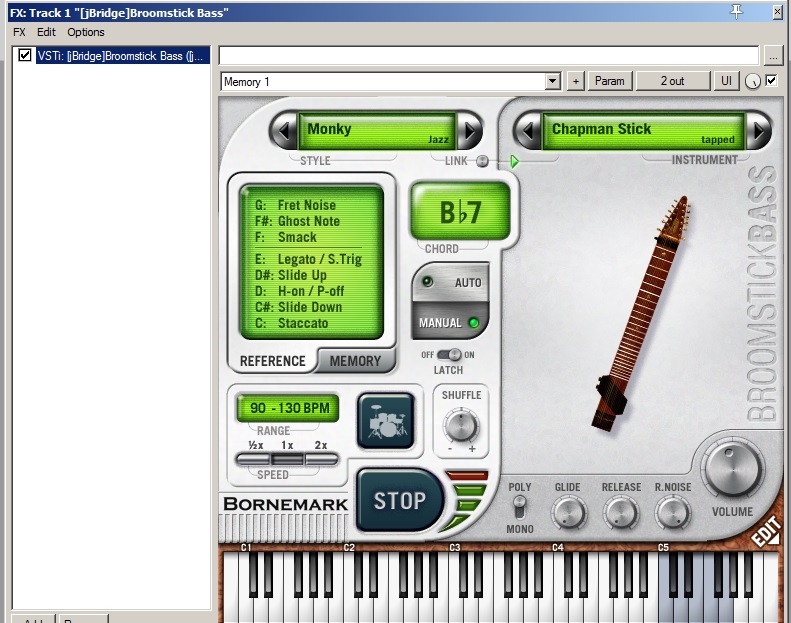791x623 pixels.
Task: Open the Edit menu
Action: 46,32
